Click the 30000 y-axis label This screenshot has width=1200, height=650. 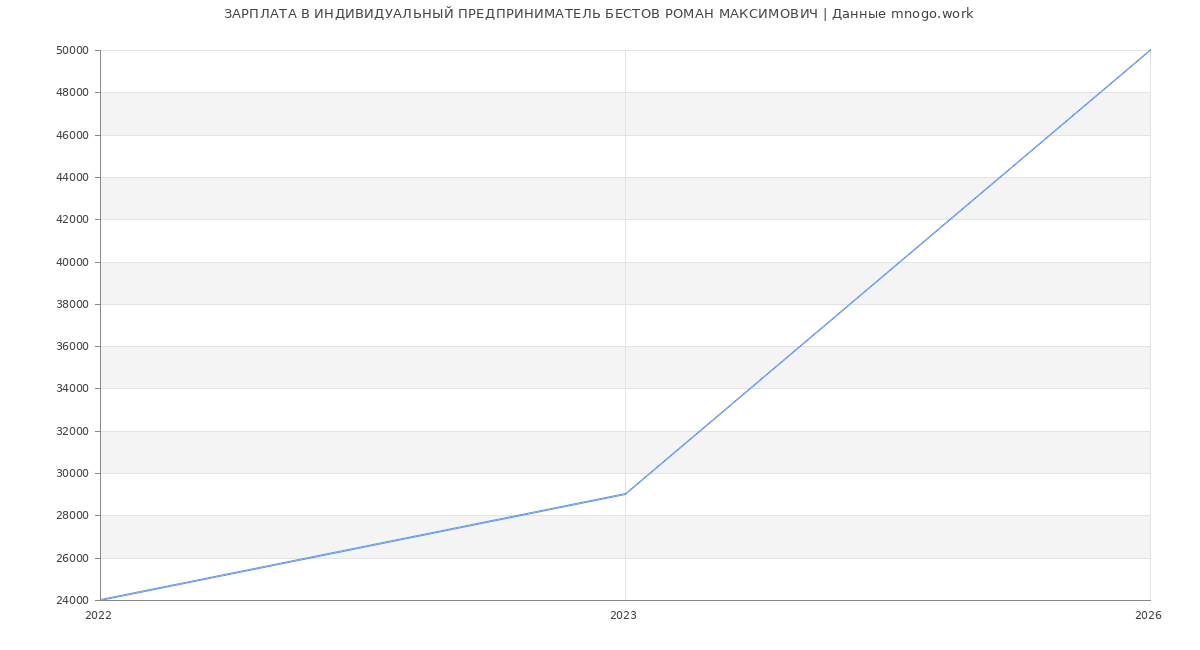73,473
